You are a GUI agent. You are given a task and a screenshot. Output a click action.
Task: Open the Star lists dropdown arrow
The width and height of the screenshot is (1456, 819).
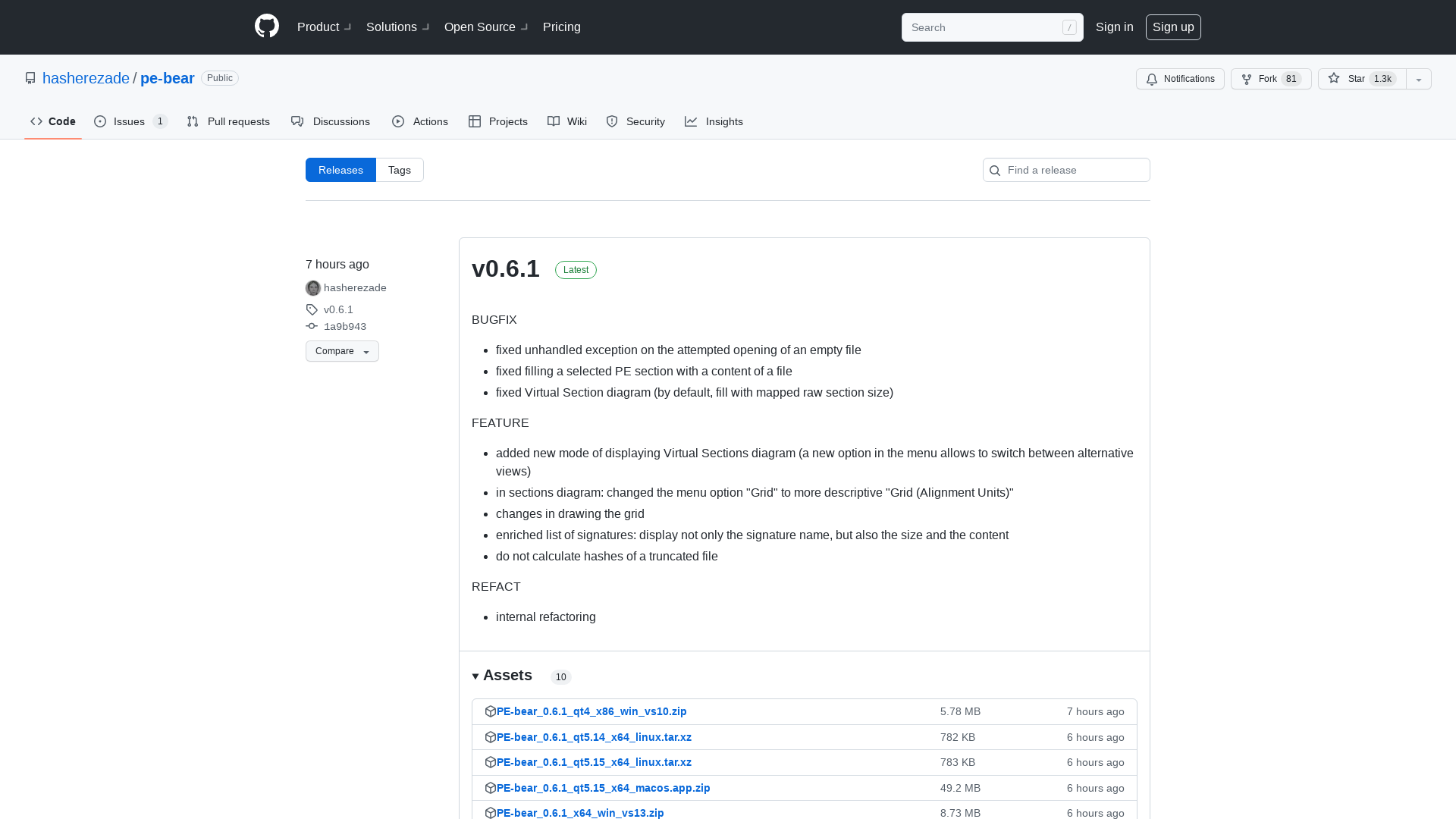1419,79
